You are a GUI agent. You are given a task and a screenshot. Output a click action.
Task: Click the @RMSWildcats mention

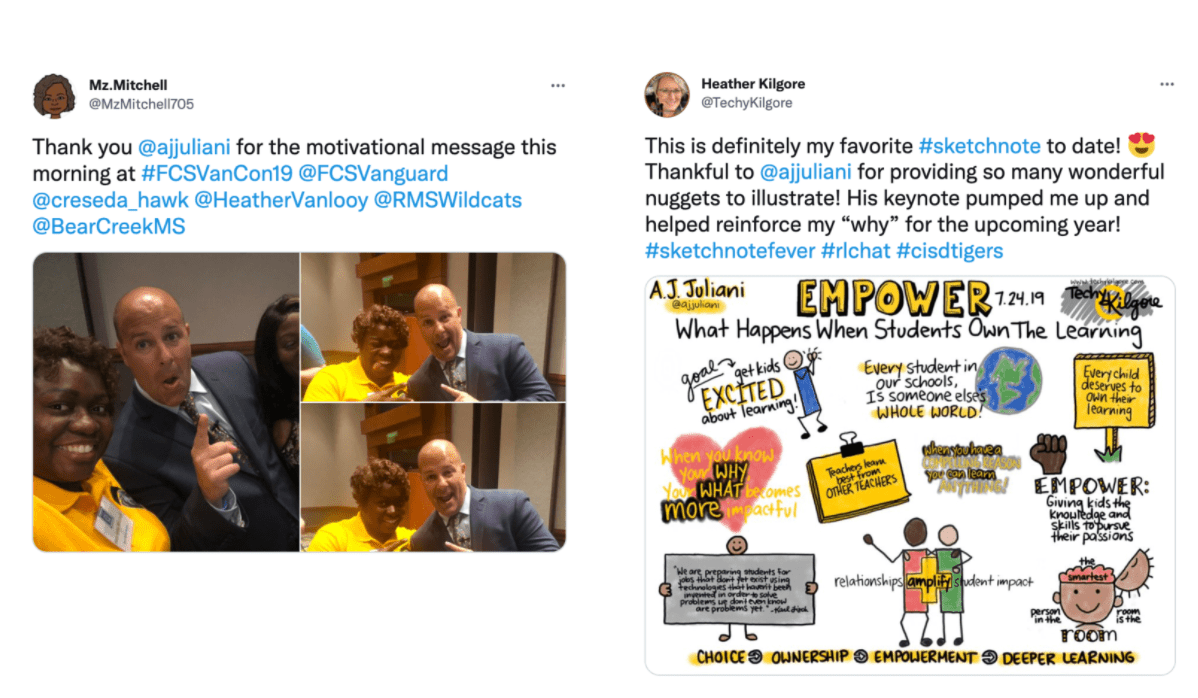pyautogui.click(x=448, y=200)
